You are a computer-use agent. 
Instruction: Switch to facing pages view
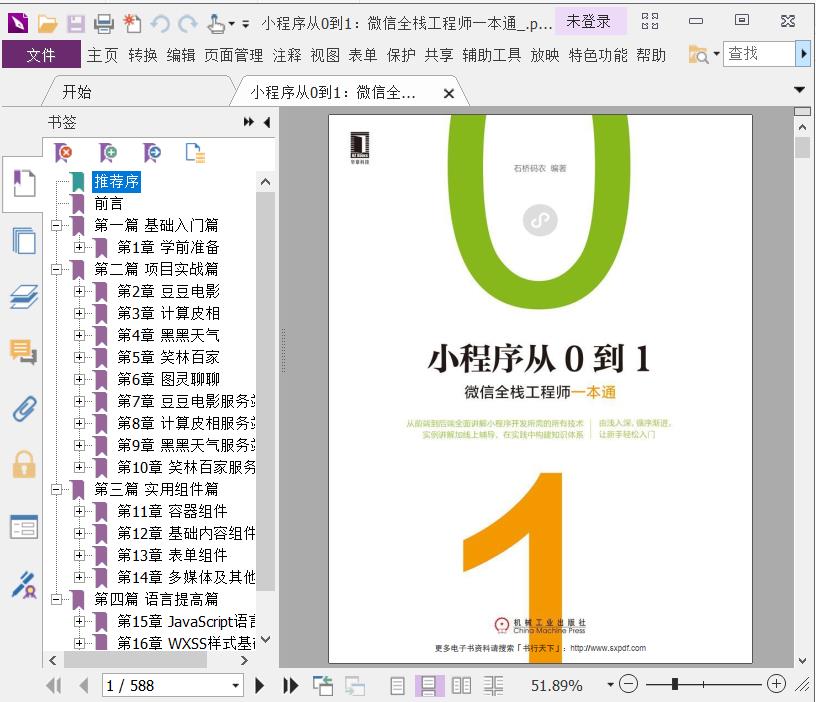click(x=462, y=685)
